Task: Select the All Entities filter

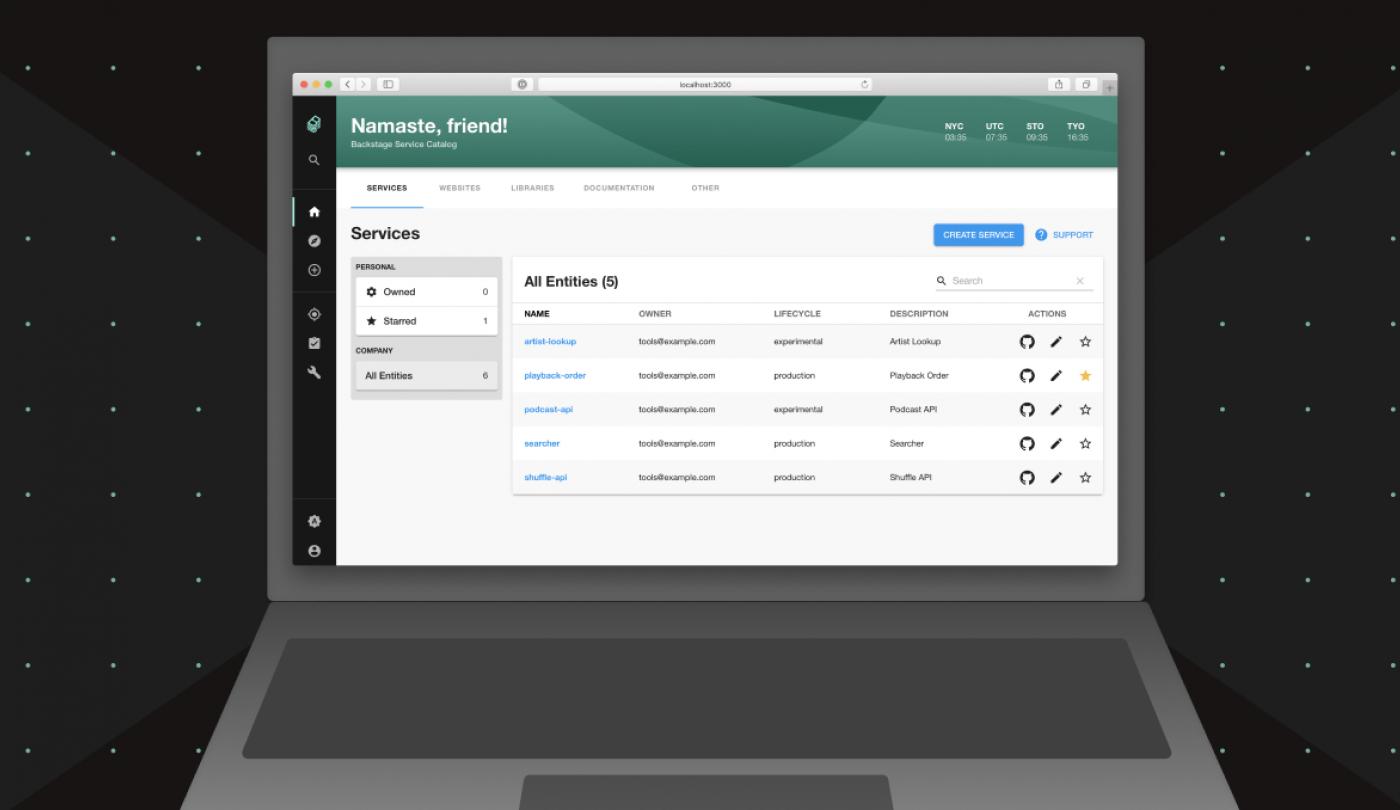Action: (x=426, y=376)
